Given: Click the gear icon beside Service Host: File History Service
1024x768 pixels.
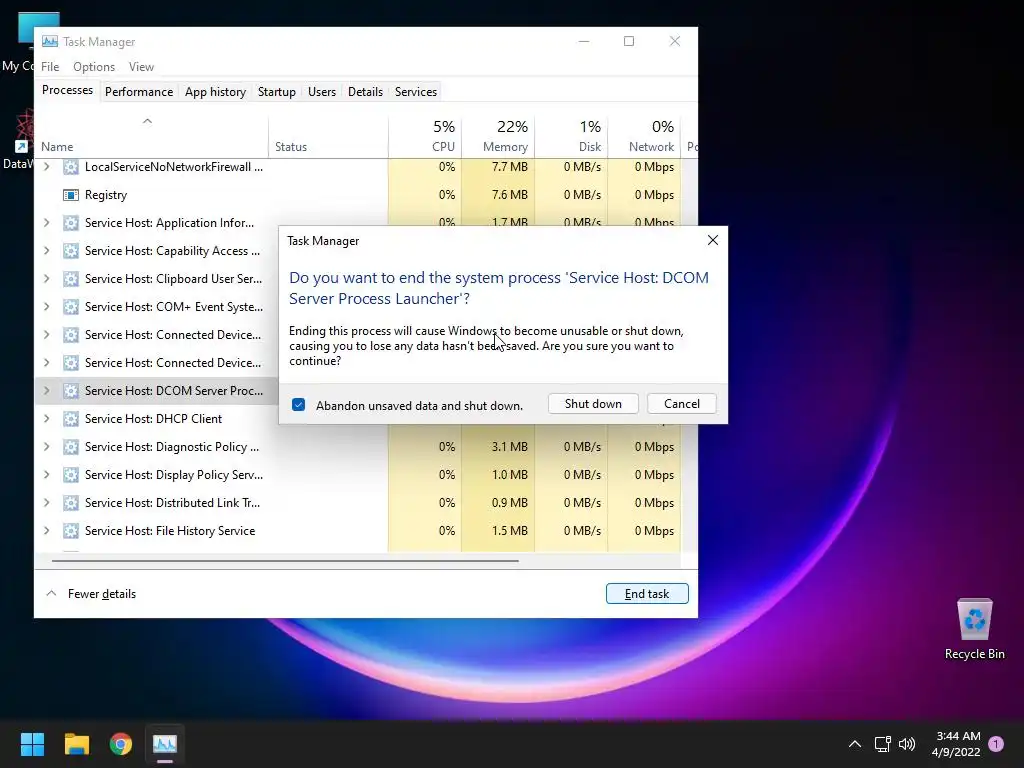Looking at the screenshot, I should 71,531.
